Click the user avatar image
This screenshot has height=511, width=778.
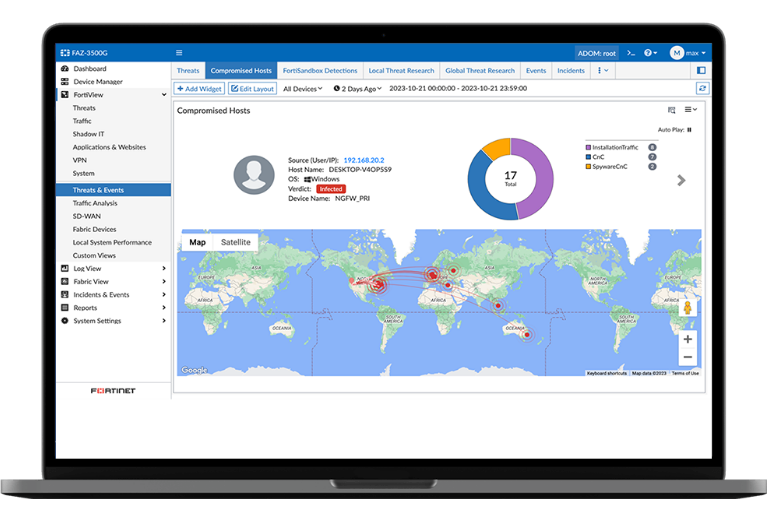[254, 175]
